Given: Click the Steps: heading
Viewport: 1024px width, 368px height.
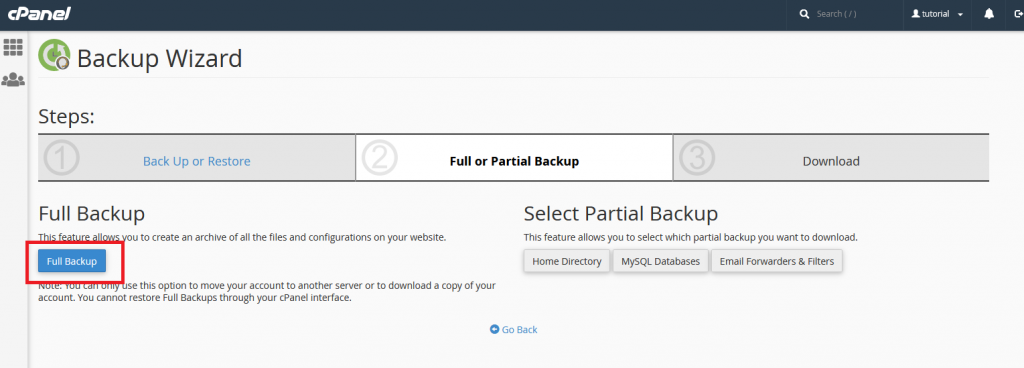Looking at the screenshot, I should pos(67,117).
